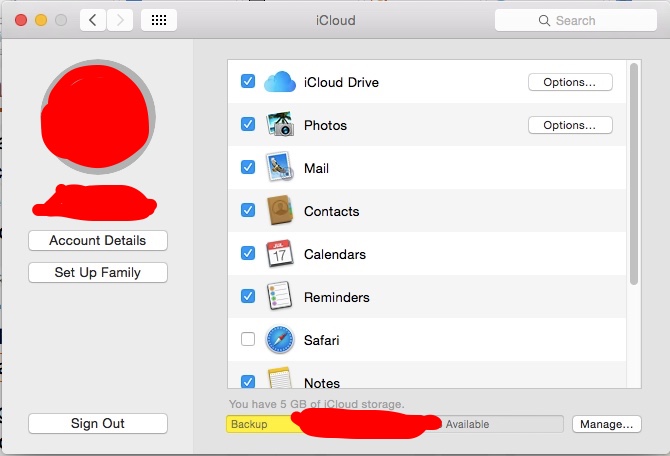
Task: Click Set Up Family button
Action: (98, 273)
